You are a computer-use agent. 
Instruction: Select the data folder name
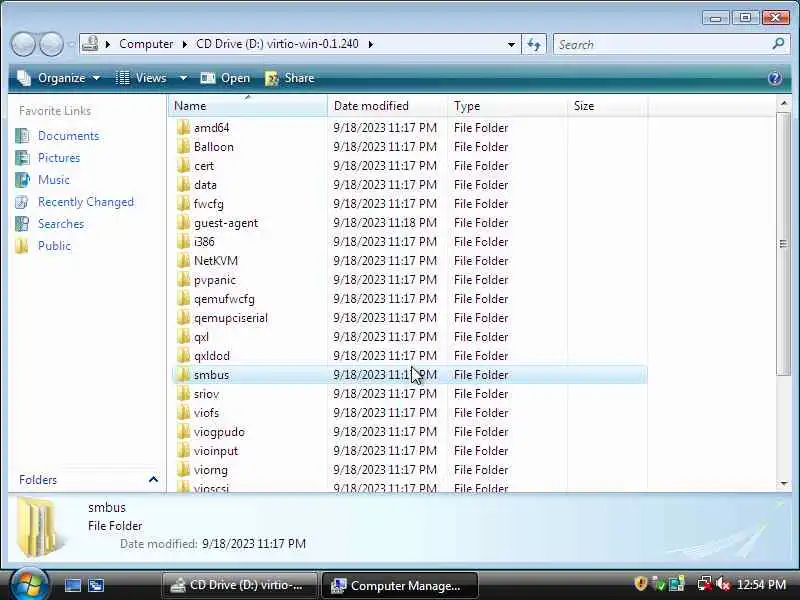(205, 185)
